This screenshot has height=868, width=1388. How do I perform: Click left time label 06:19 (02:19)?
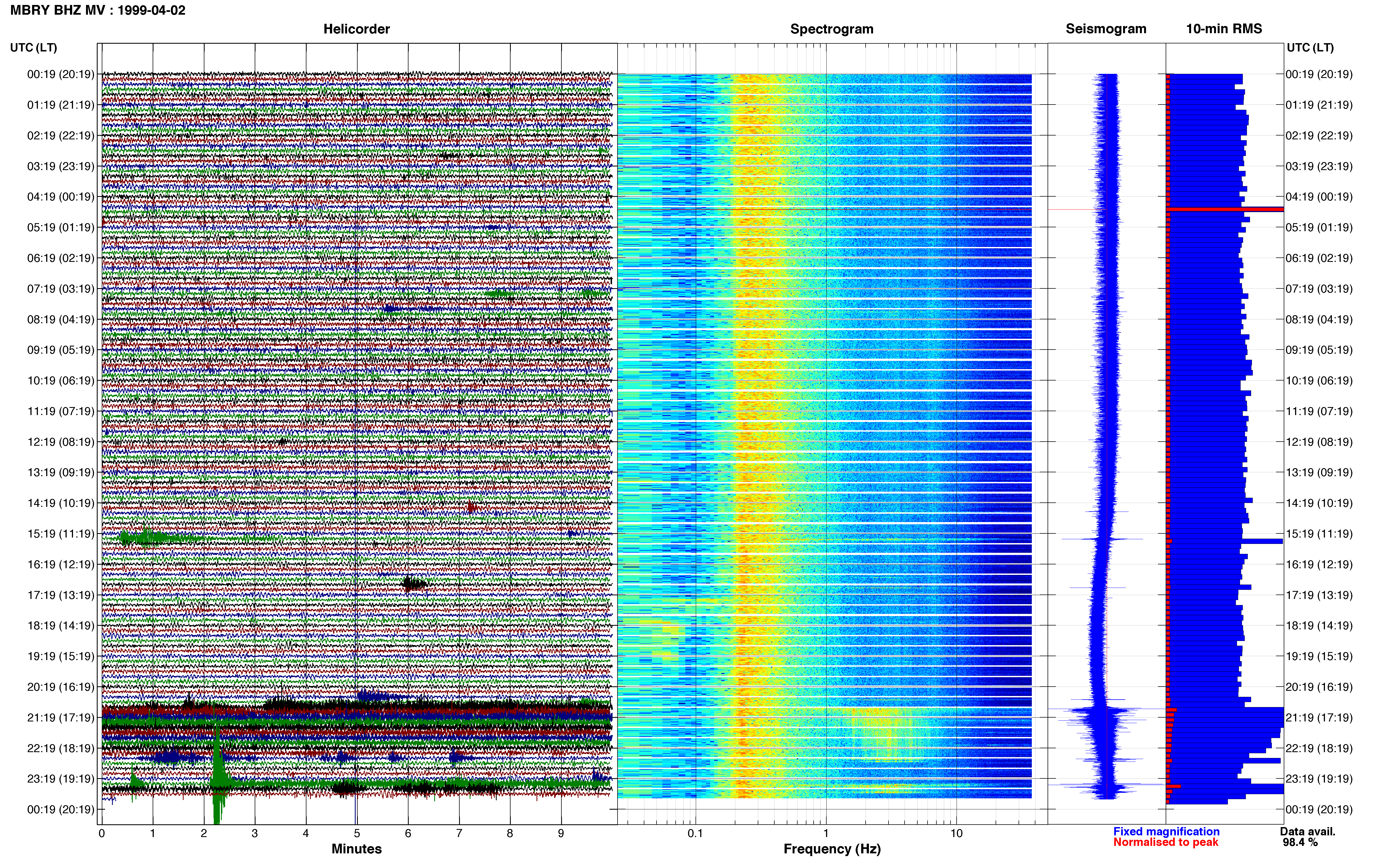[x=61, y=258]
